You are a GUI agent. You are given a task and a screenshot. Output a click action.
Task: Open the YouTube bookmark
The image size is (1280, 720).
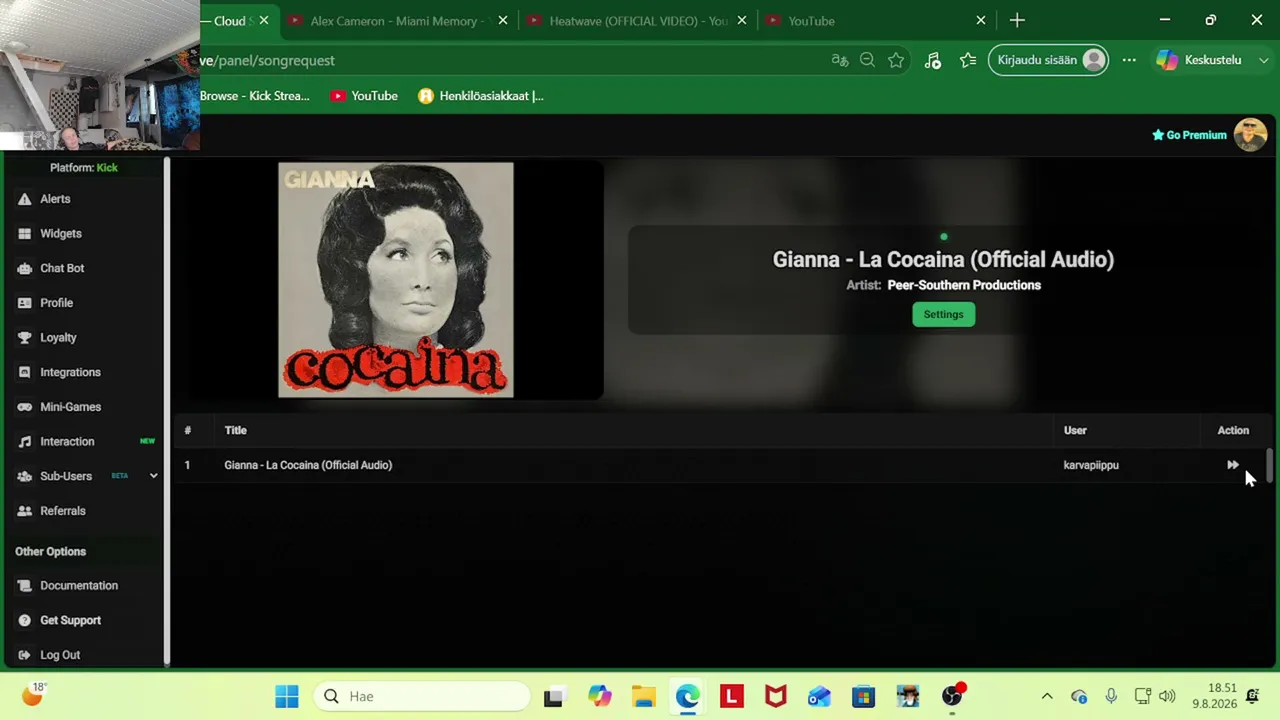tap(364, 96)
